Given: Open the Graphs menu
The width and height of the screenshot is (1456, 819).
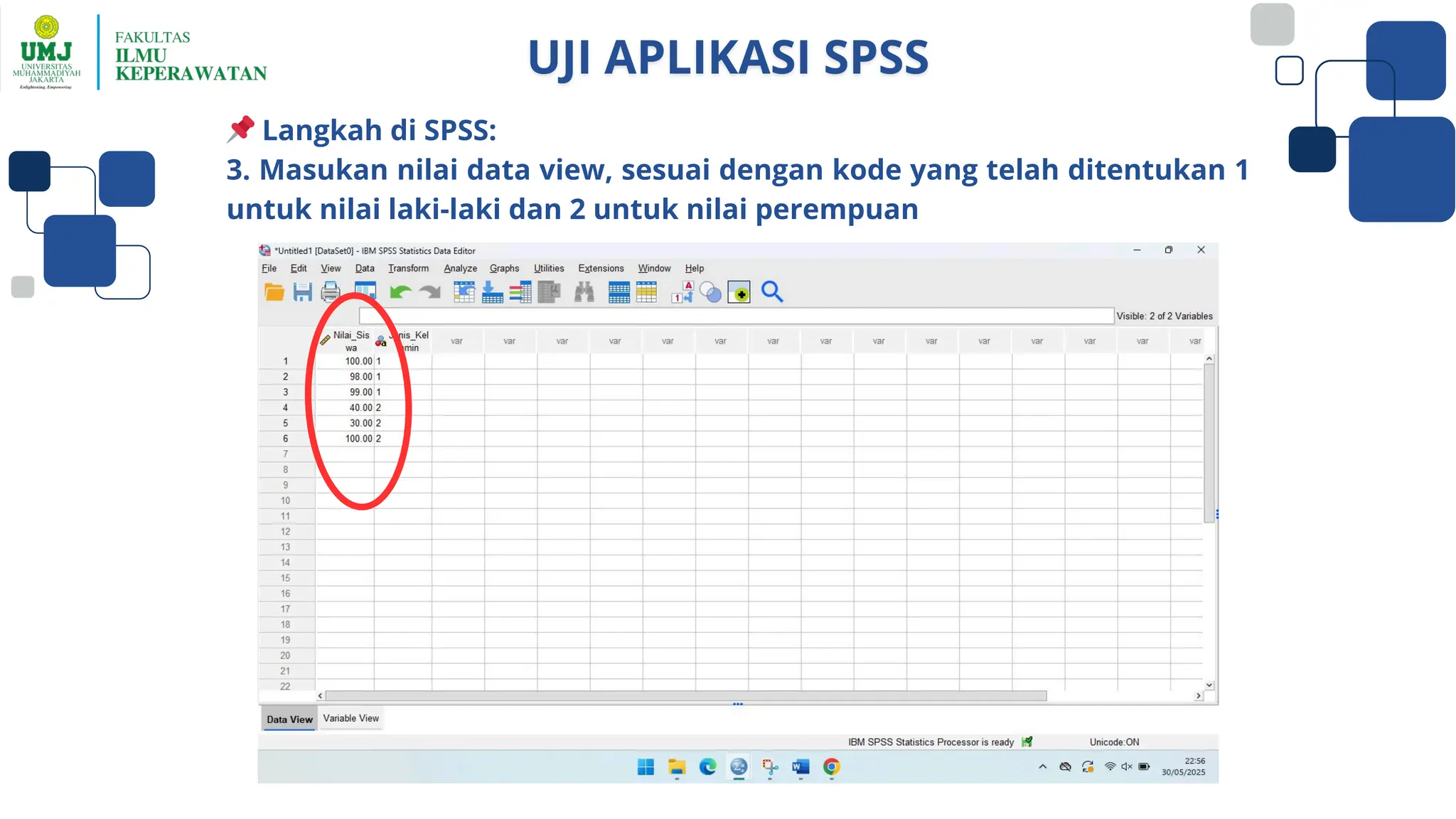Looking at the screenshot, I should (505, 268).
